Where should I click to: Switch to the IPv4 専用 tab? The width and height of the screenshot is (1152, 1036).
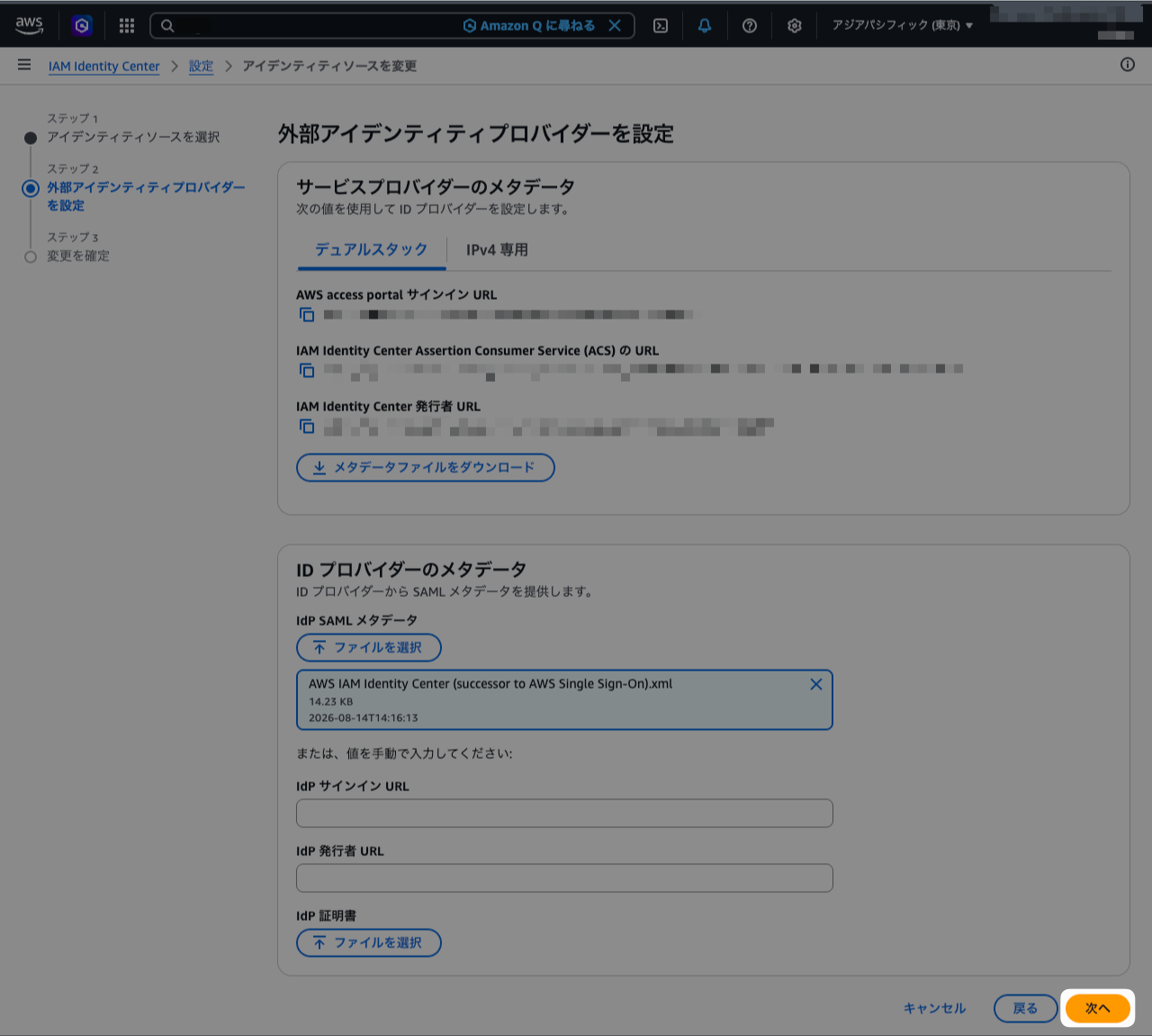497,249
